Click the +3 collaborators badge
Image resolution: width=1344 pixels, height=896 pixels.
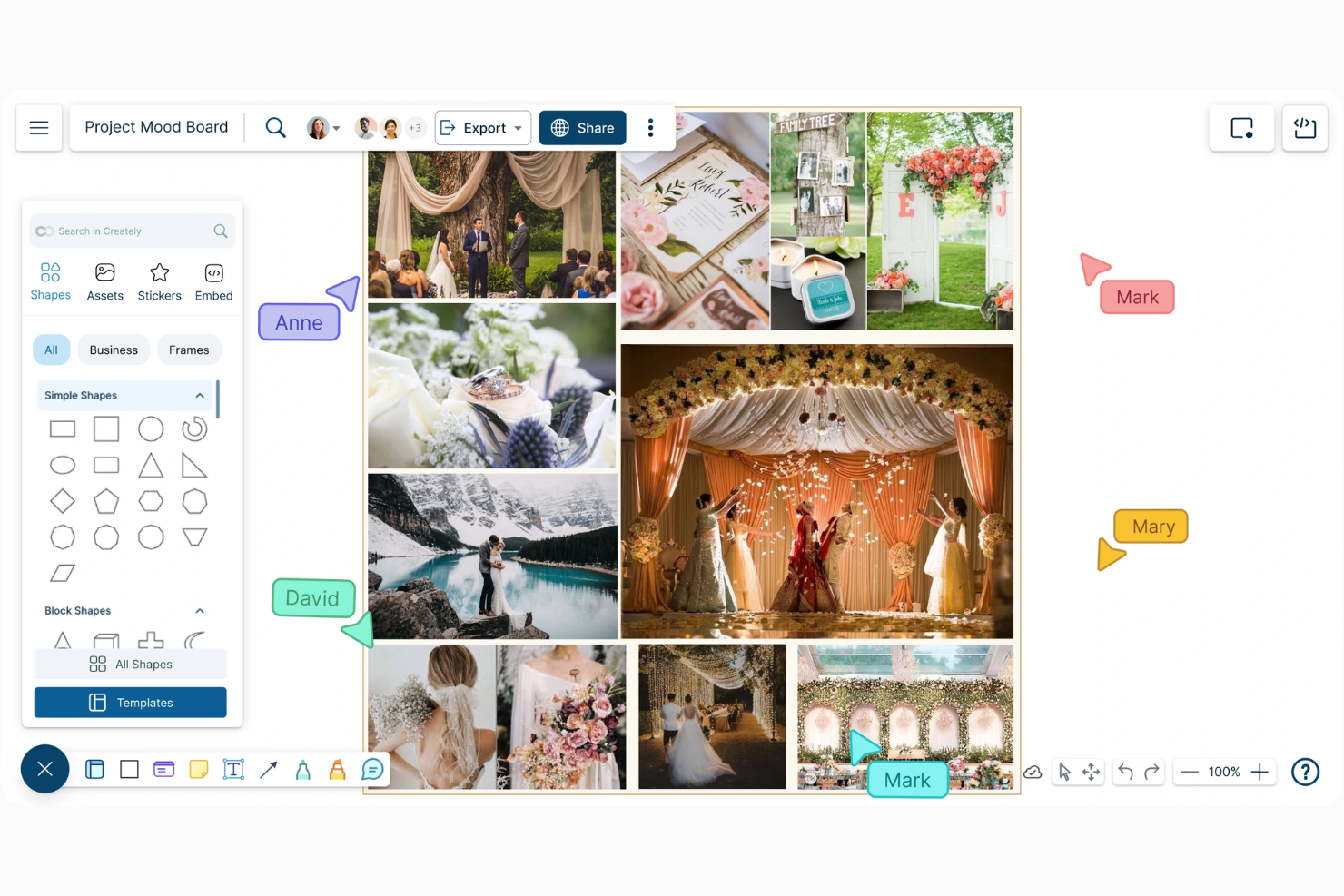point(415,128)
